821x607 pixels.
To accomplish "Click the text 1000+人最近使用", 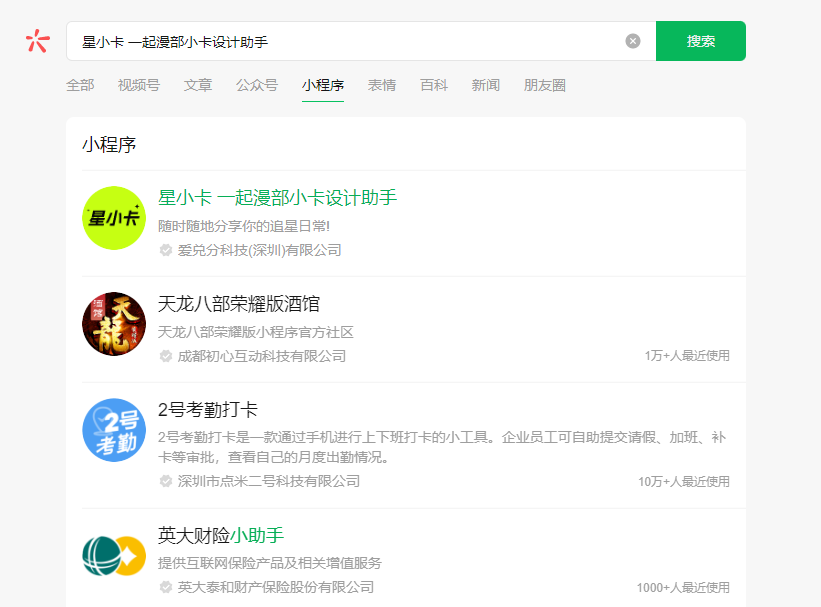I will tap(683, 588).
